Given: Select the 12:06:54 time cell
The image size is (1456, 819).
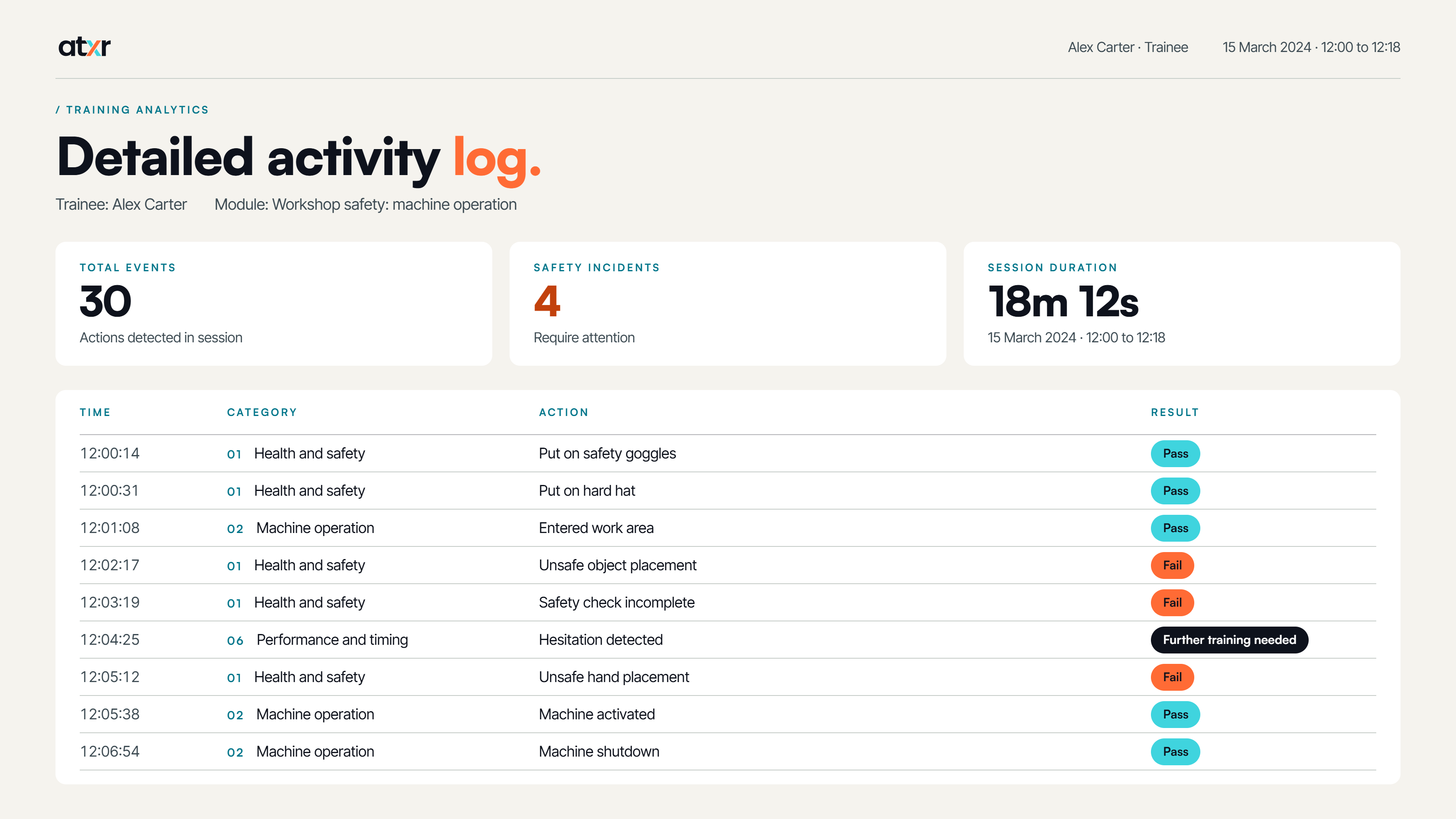Looking at the screenshot, I should (110, 752).
